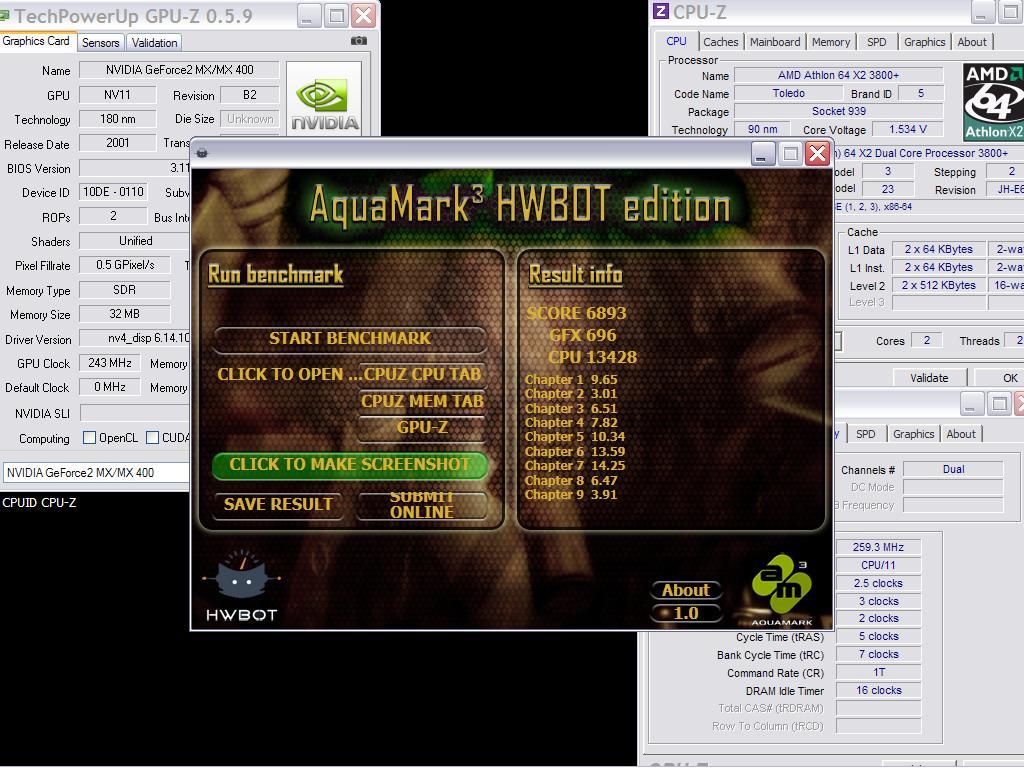Viewport: 1024px width, 768px height.
Task: Switch to the Sensors tab in GPU-Z
Action: (101, 42)
